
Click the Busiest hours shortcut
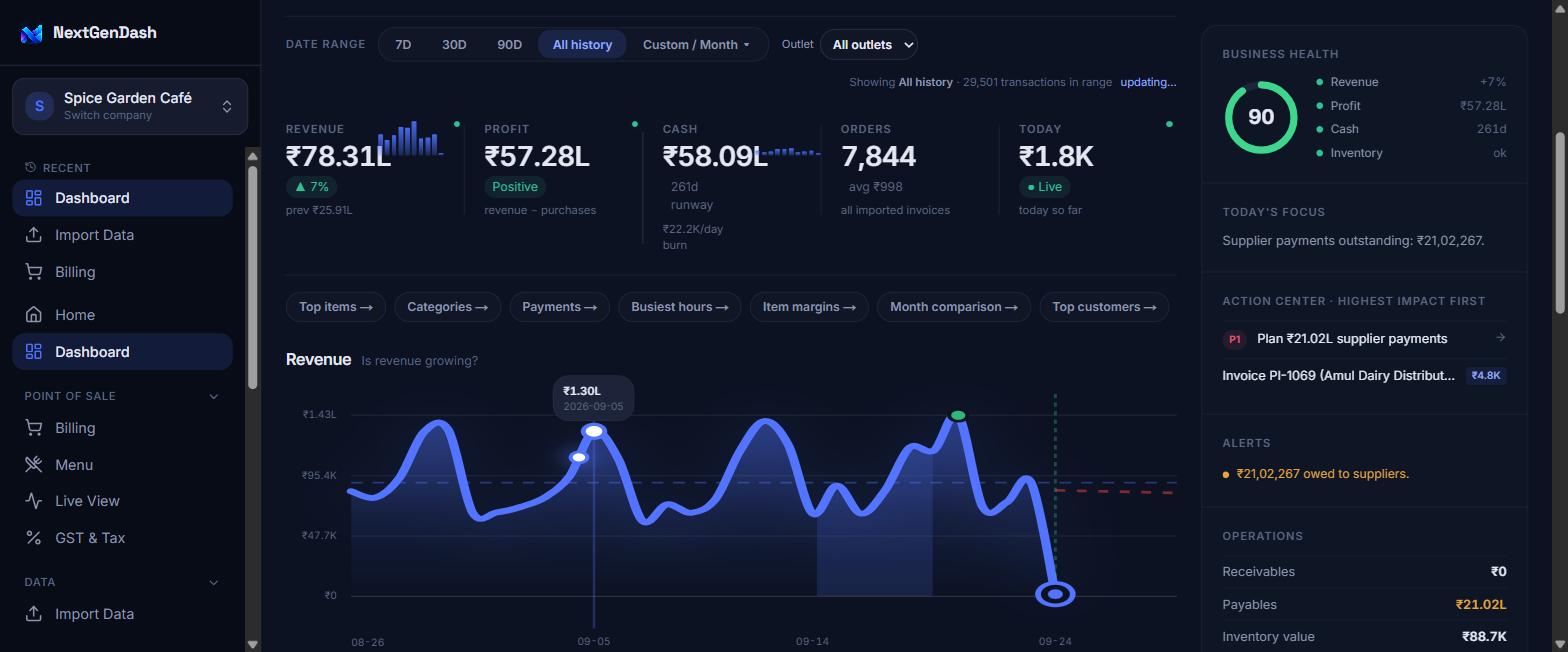[680, 307]
